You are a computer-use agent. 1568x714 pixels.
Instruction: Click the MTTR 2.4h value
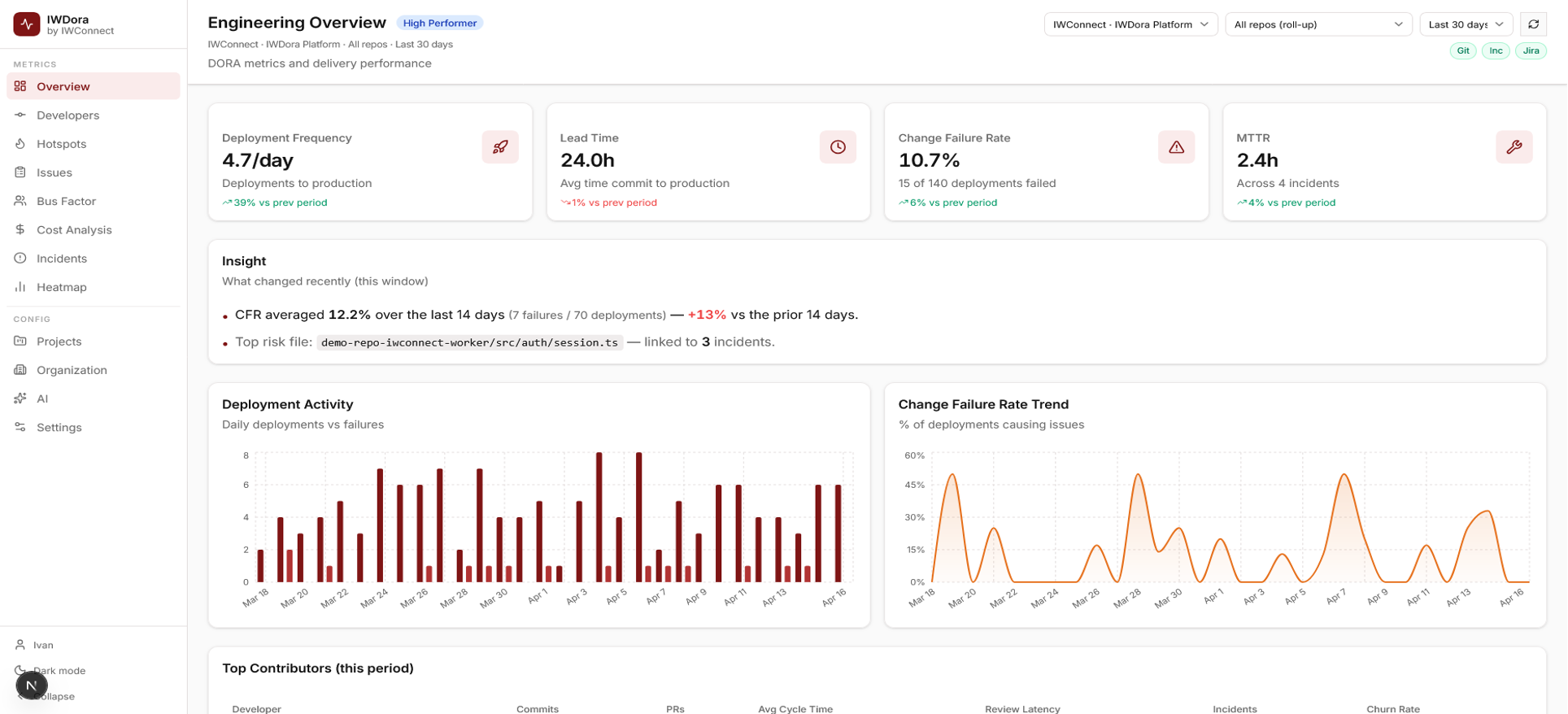point(1257,160)
